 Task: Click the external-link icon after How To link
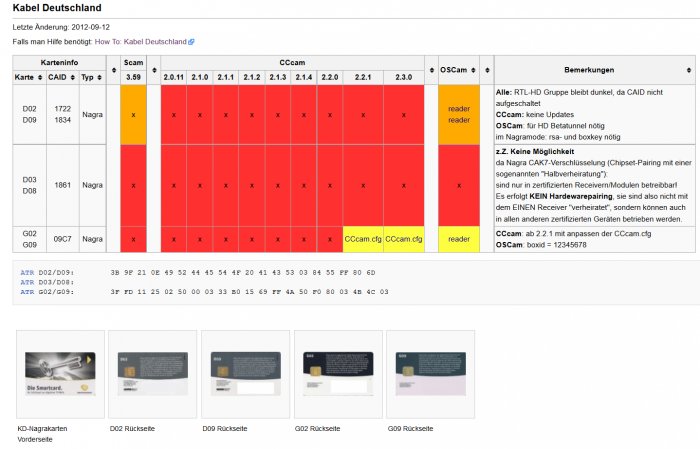[192, 42]
